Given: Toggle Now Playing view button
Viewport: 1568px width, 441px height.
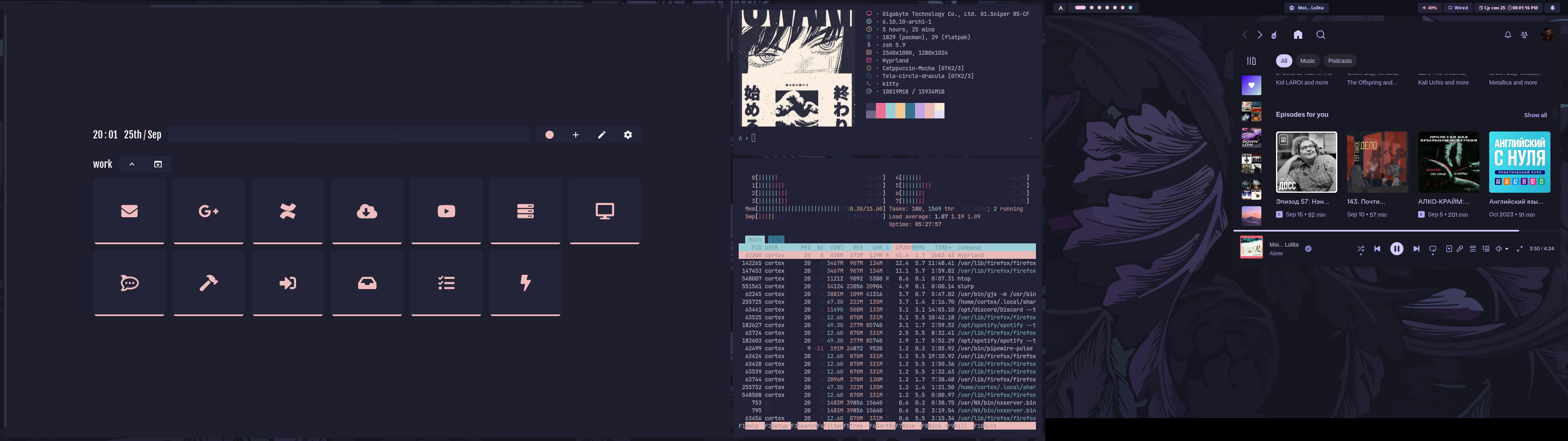Looking at the screenshot, I should pyautogui.click(x=1449, y=249).
